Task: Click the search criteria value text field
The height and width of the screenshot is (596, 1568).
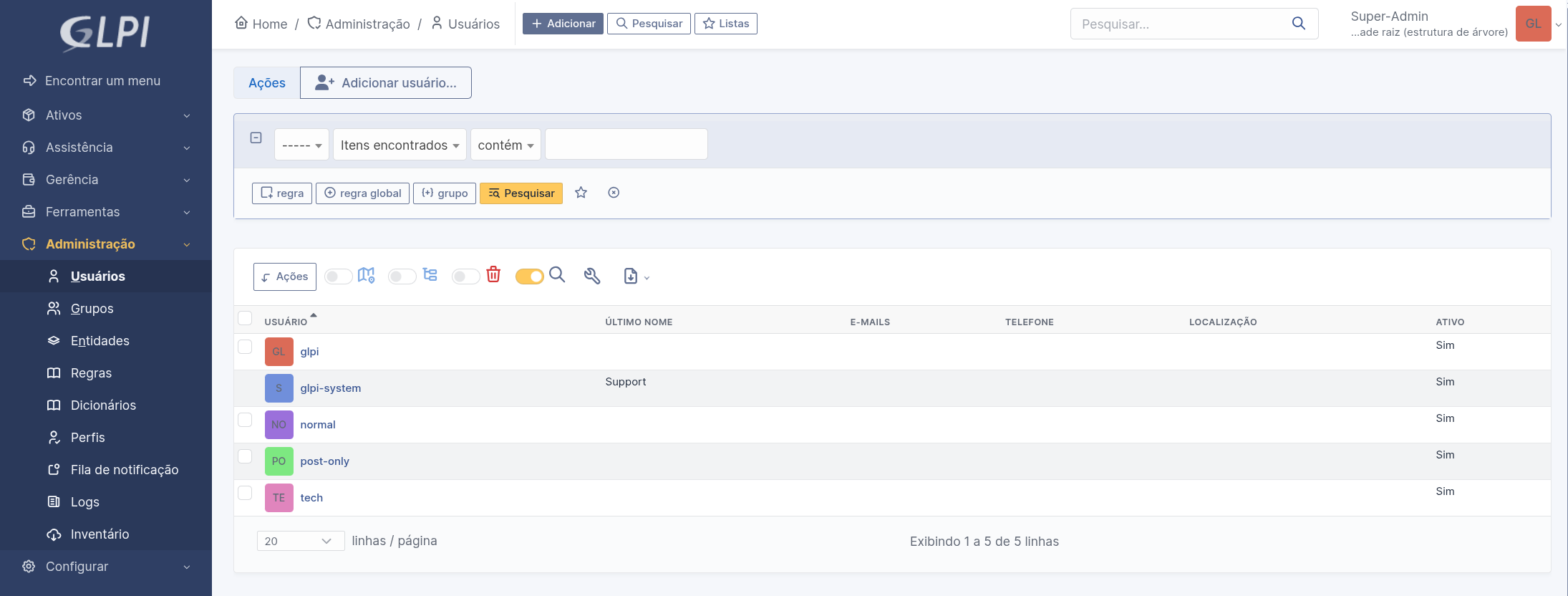Action: pyautogui.click(x=626, y=145)
